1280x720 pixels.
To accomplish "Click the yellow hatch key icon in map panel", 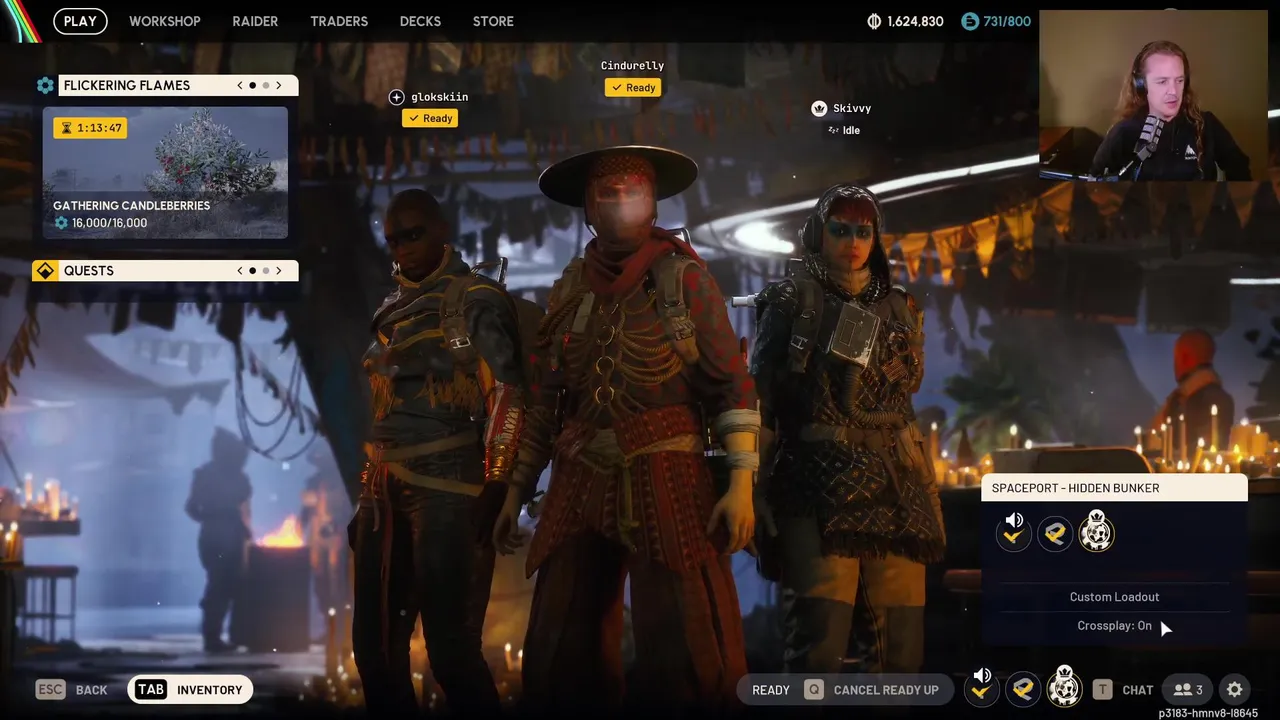I will point(1055,533).
